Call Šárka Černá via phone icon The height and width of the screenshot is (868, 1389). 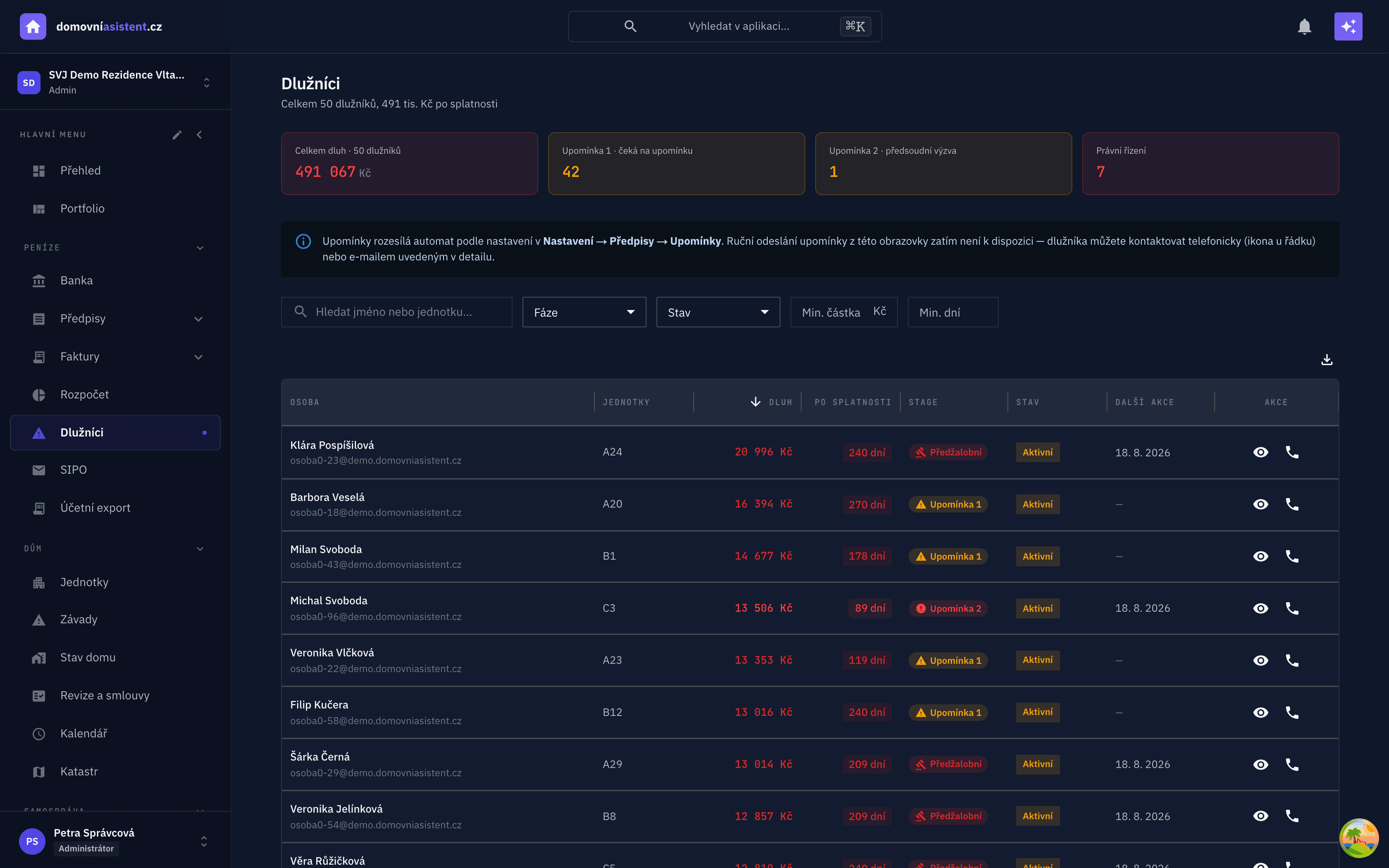pyautogui.click(x=1292, y=765)
